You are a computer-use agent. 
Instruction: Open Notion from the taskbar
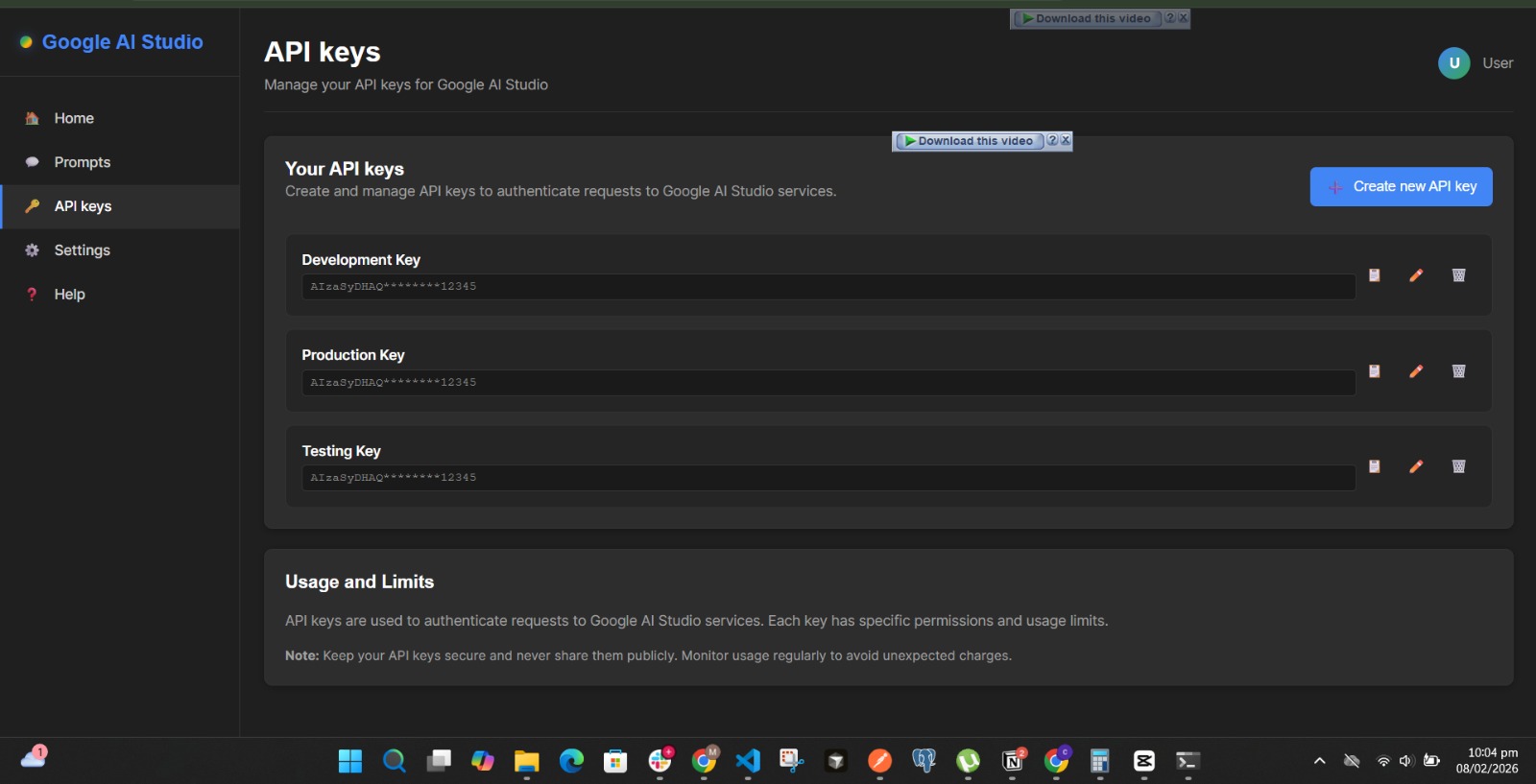[x=1012, y=761]
